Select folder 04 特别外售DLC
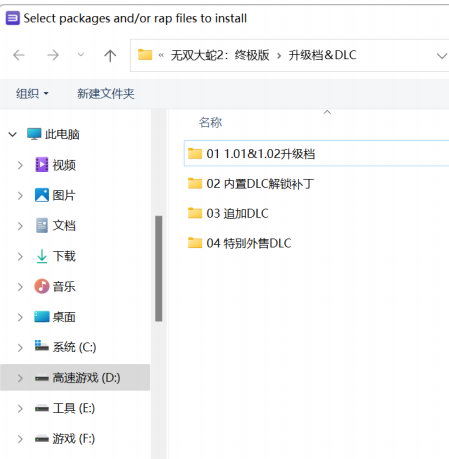Image resolution: width=449 pixels, height=459 pixels. coord(316,243)
